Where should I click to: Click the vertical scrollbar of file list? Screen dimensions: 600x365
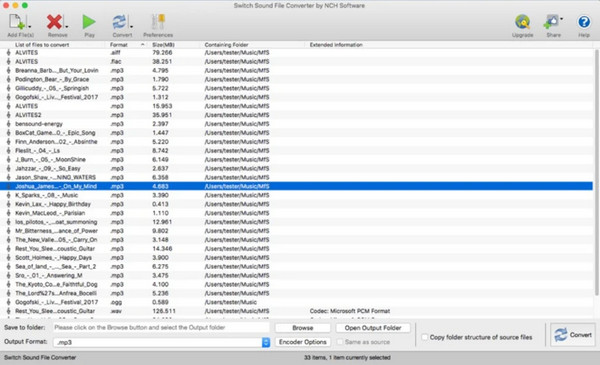(597, 172)
